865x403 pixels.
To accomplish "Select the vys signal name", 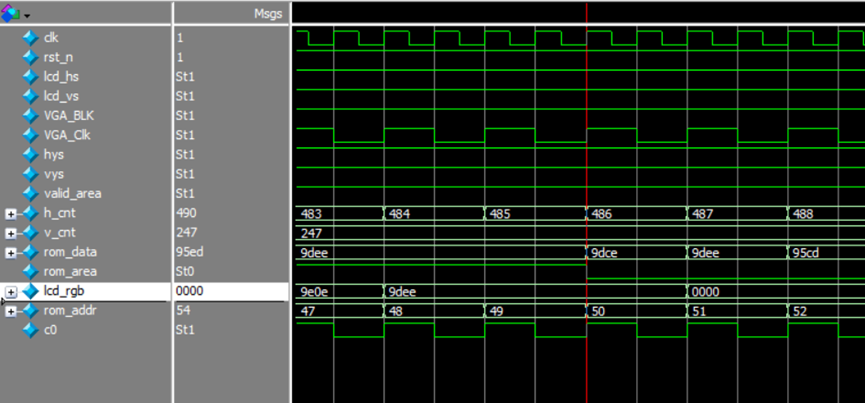I will (54, 174).
